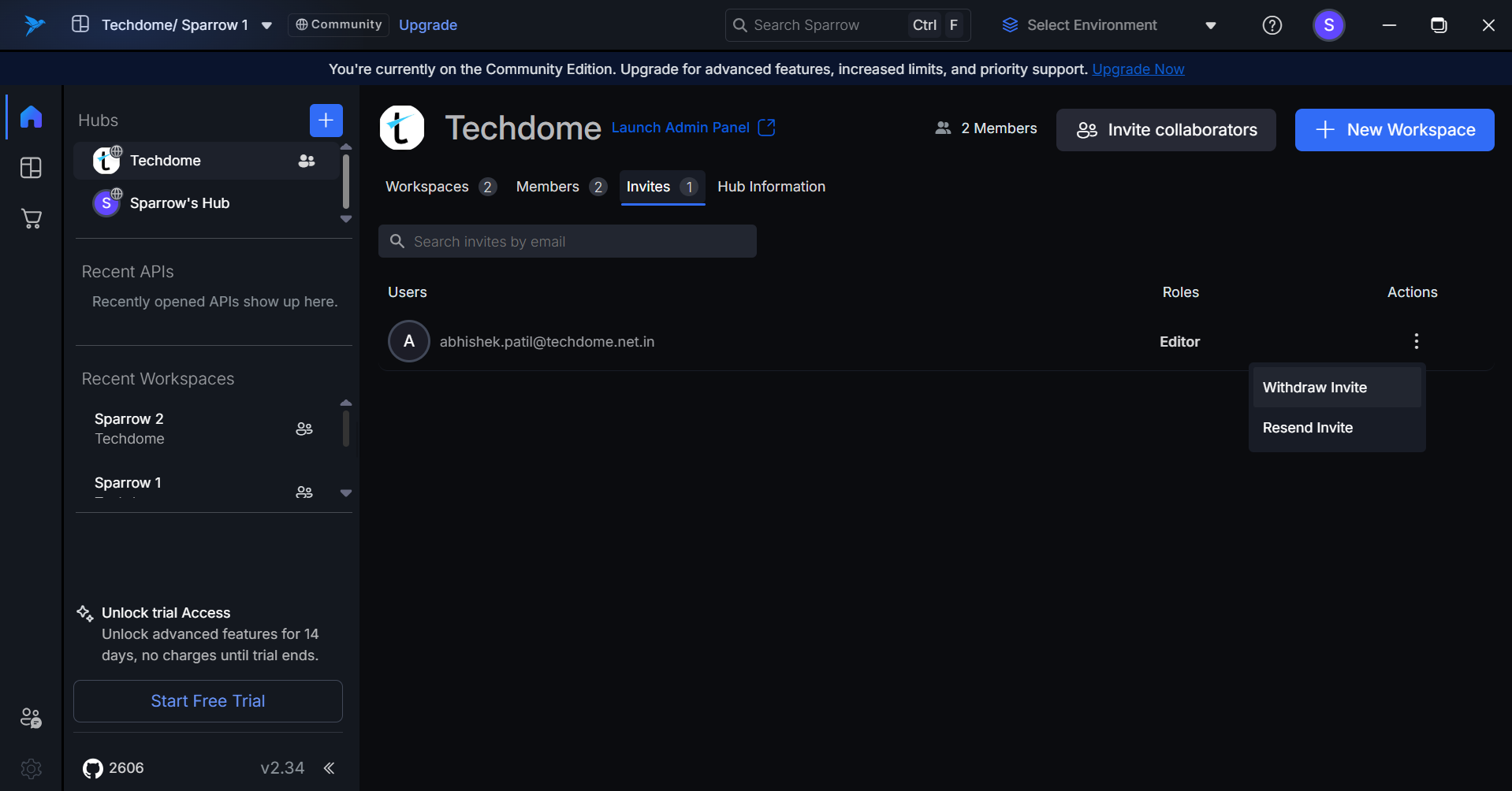Image resolution: width=1512 pixels, height=791 pixels.
Task: Click the Invite collaborators button
Action: (x=1166, y=130)
